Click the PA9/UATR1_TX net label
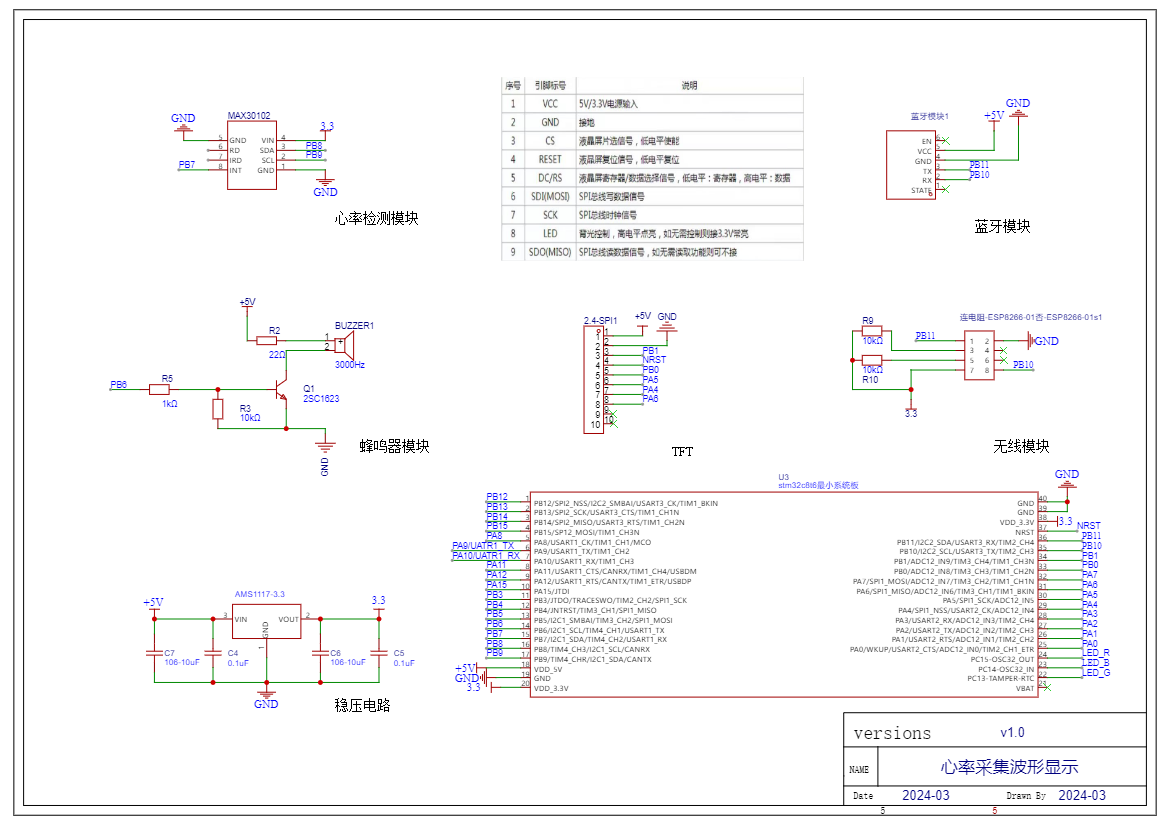 (x=483, y=545)
